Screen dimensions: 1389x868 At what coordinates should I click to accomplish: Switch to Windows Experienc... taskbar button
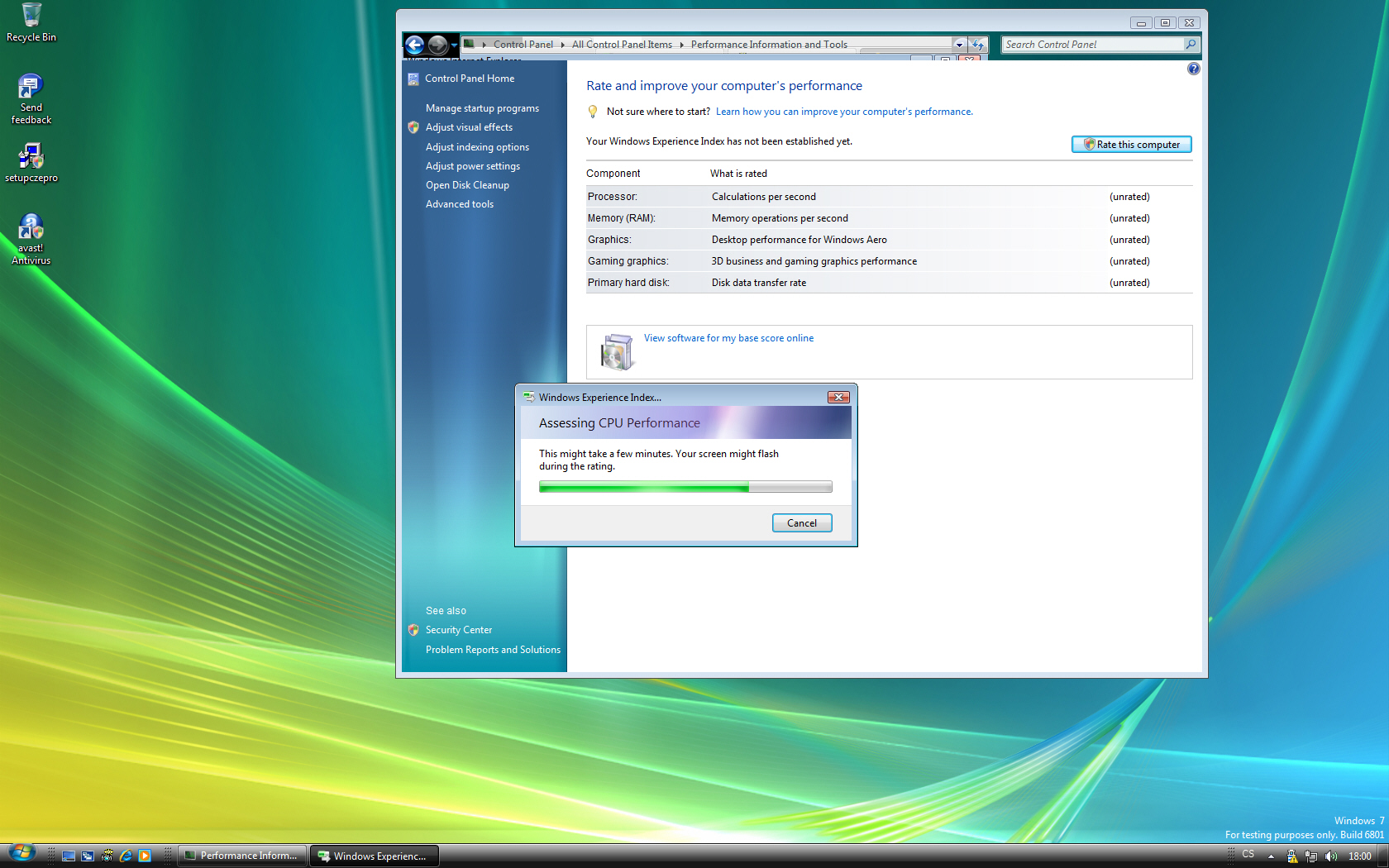(x=374, y=856)
